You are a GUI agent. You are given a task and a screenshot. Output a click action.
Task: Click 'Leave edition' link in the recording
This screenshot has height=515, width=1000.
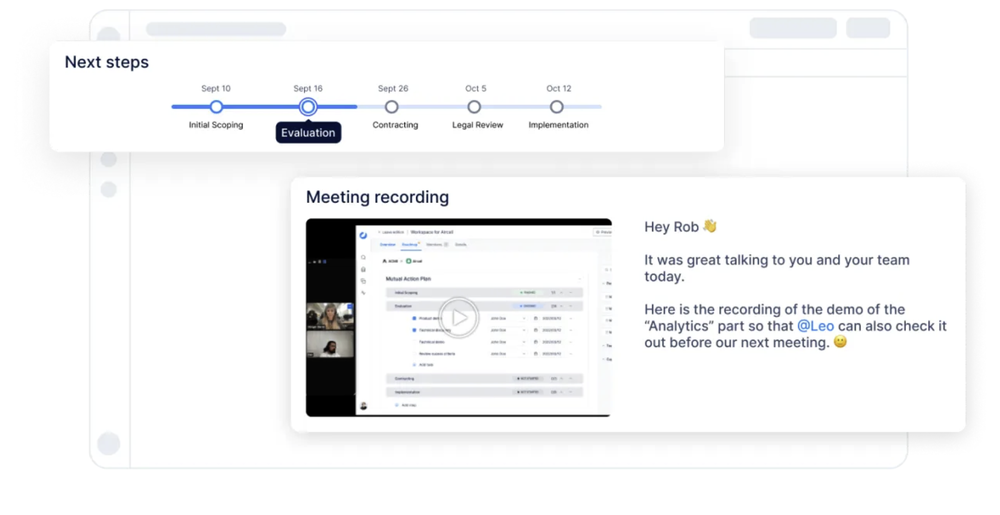392,232
